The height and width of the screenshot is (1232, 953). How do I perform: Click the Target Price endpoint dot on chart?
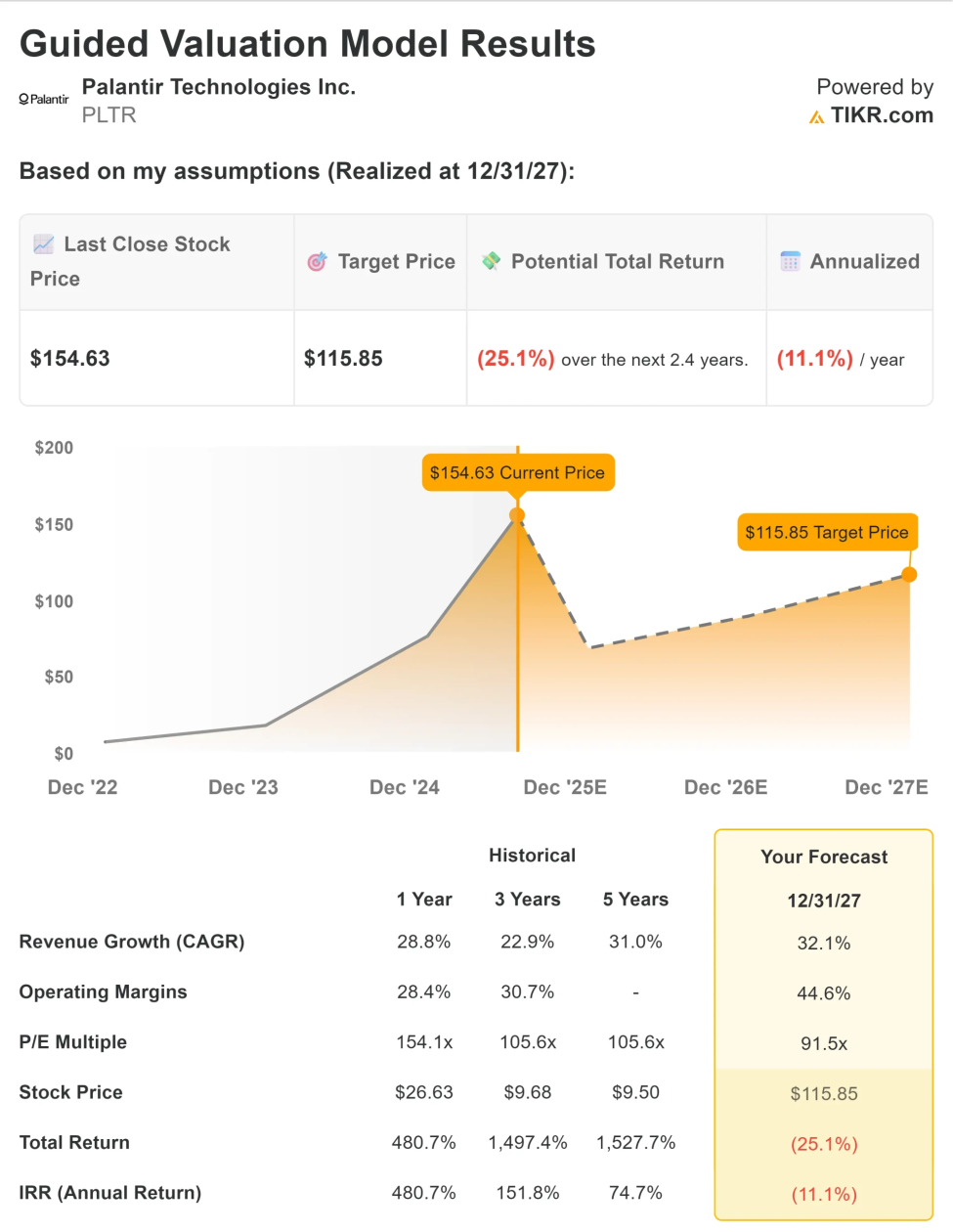(x=909, y=574)
